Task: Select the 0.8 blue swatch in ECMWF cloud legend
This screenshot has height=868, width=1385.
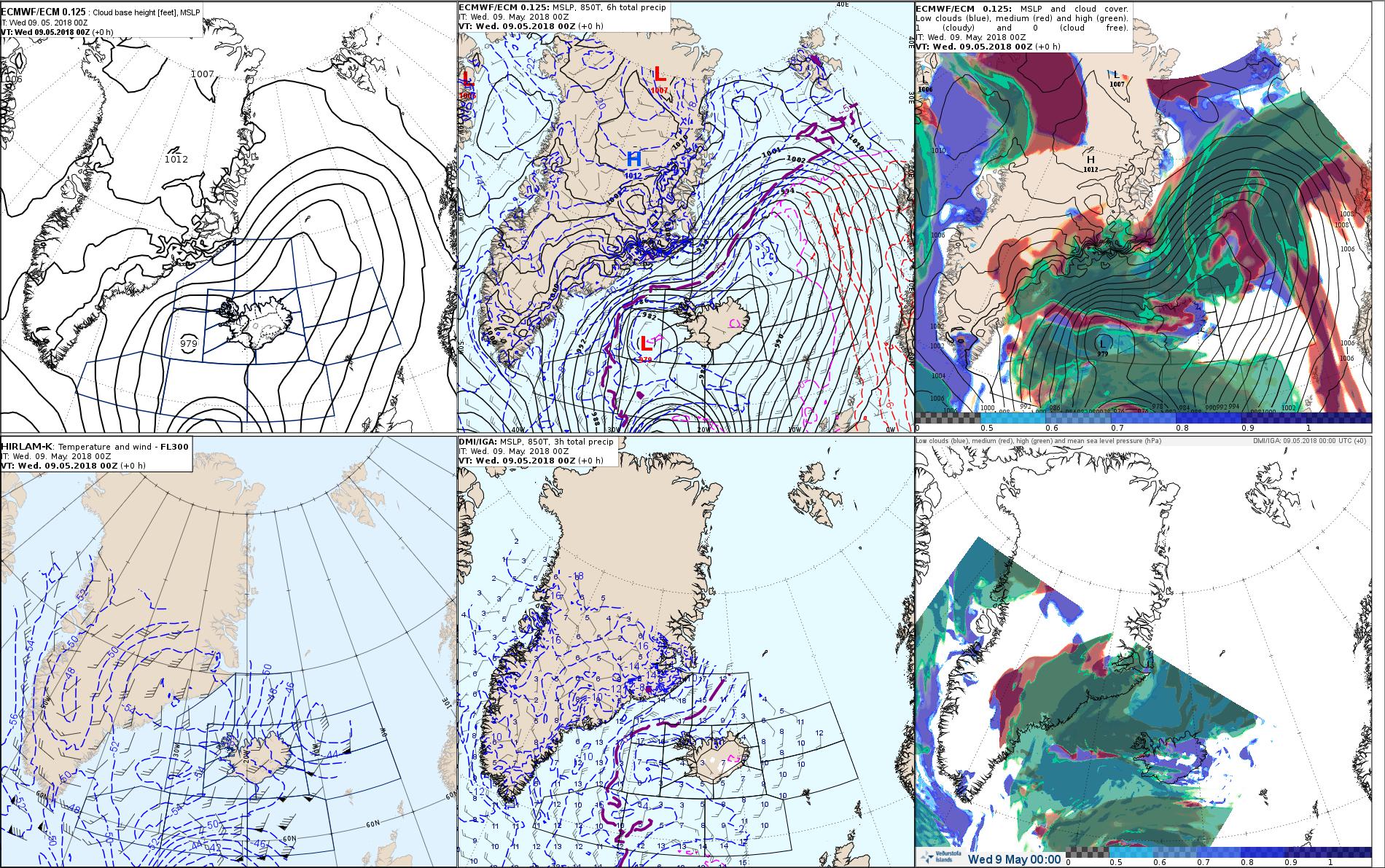Action: [x=1208, y=418]
